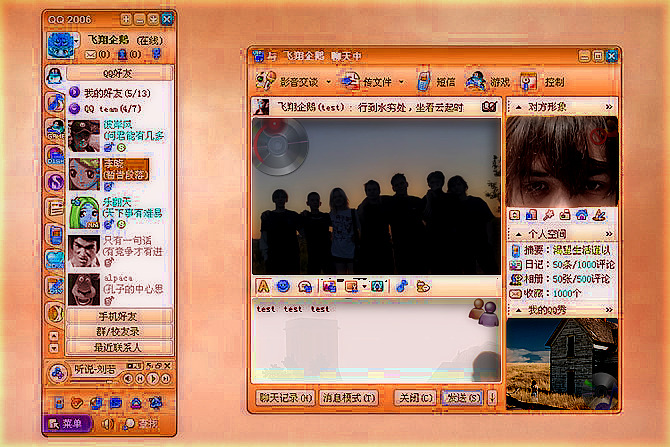Collapse the 对方形象 panel triangle
Screen dimensions: 670x447
tap(518, 107)
